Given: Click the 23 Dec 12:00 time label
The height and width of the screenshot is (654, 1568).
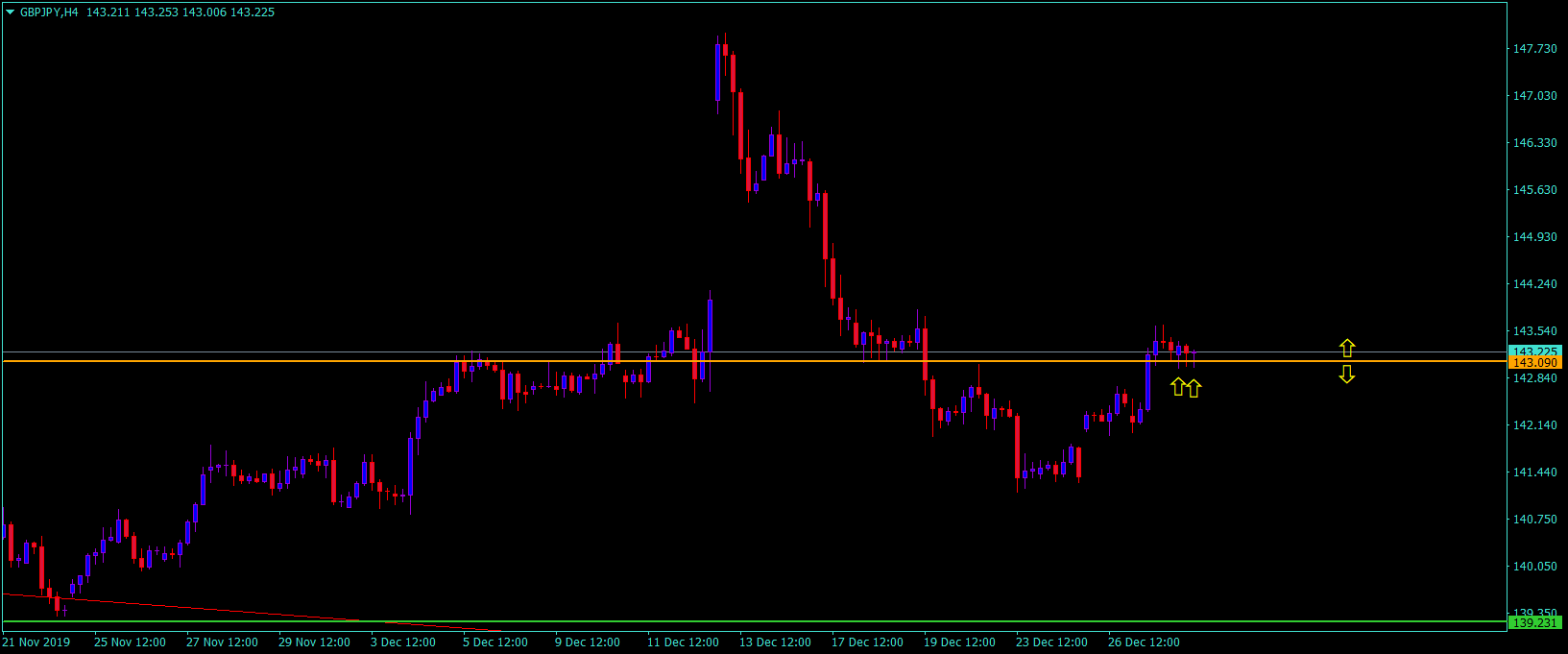Looking at the screenshot, I should pos(1051,642).
